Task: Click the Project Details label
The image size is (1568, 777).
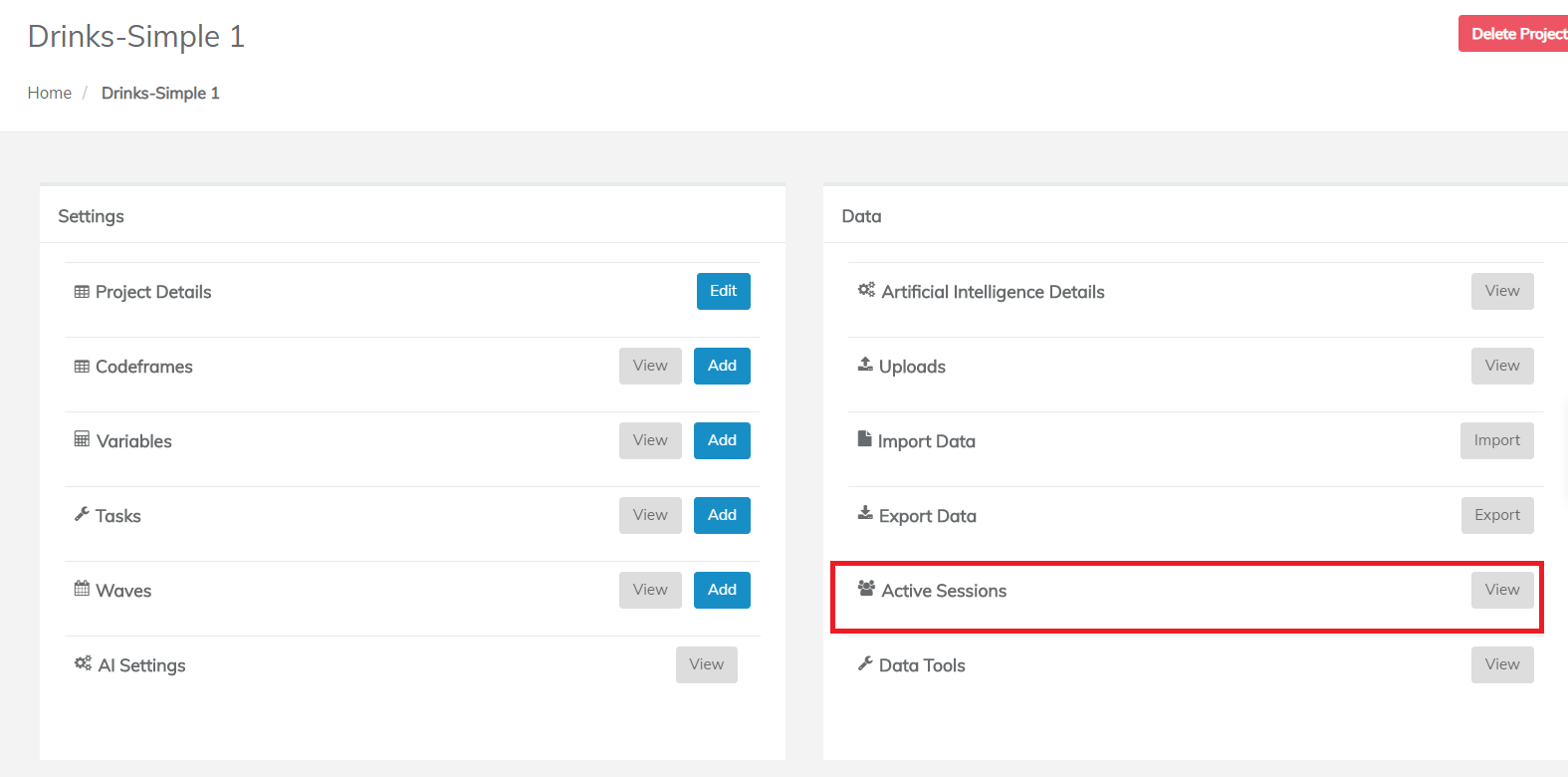Action: tap(153, 292)
